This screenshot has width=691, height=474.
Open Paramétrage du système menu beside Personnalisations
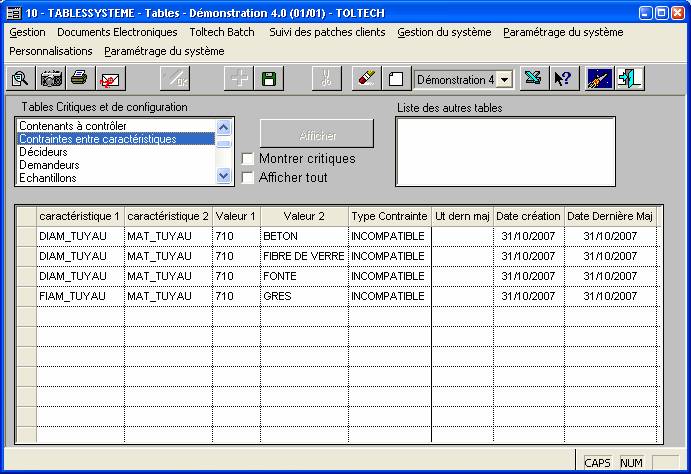(164, 51)
